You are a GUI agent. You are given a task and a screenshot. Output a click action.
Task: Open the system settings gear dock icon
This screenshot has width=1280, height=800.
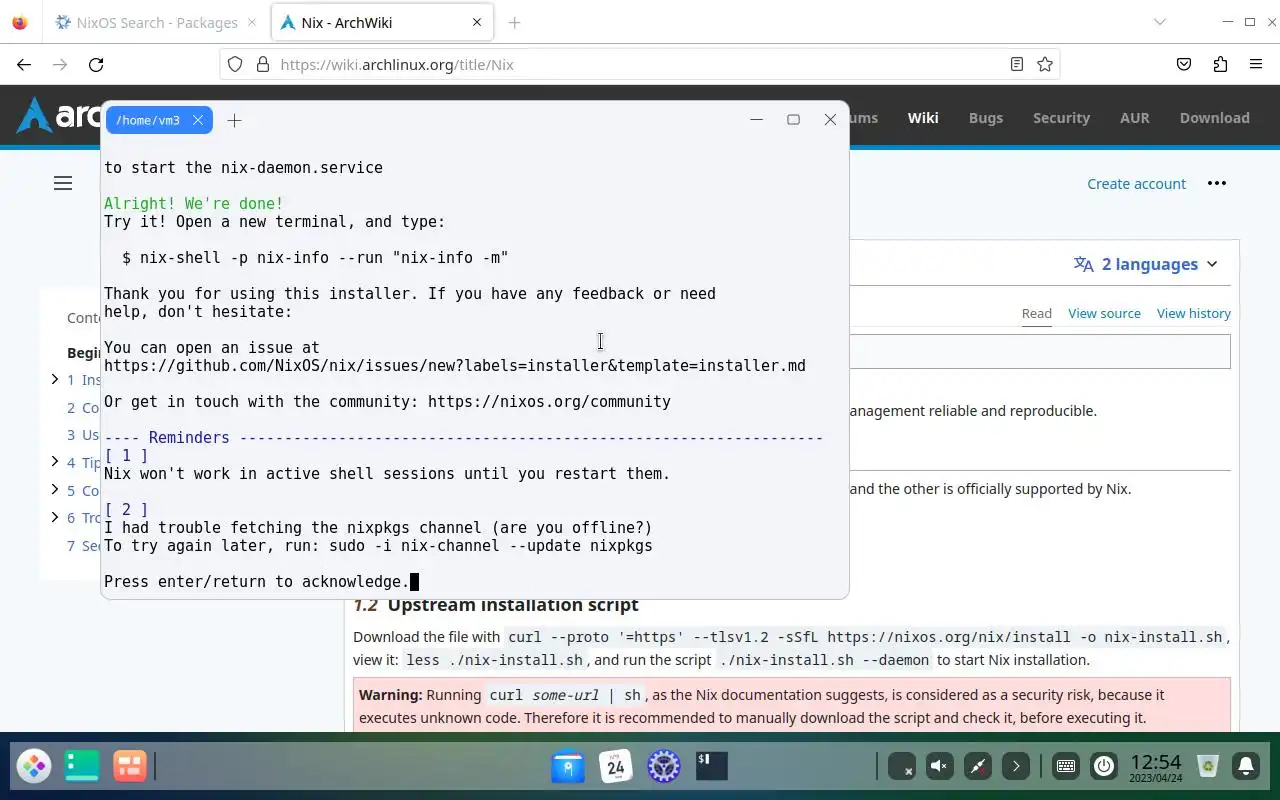[664, 766]
